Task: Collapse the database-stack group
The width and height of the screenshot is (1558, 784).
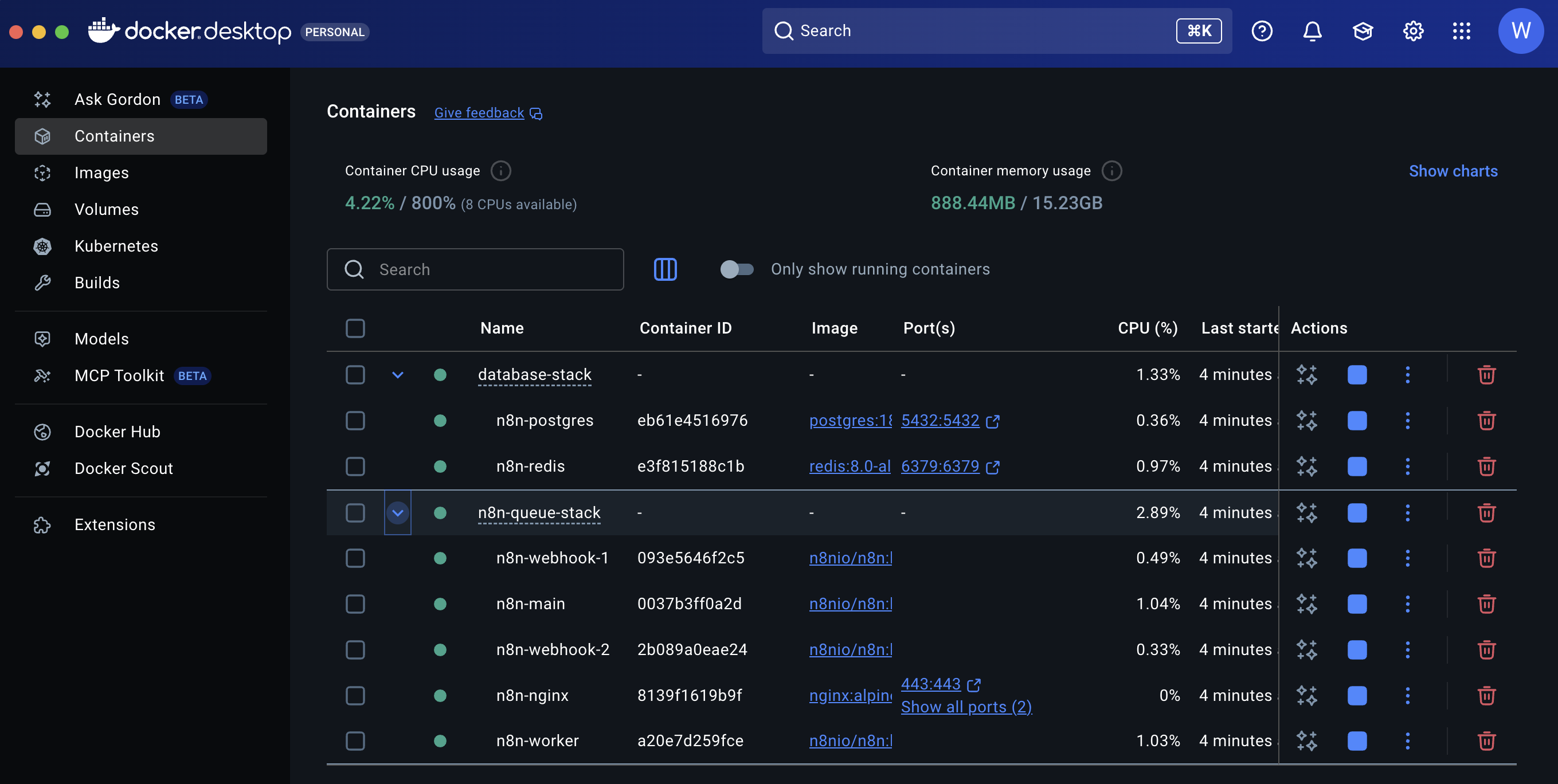Action: pyautogui.click(x=397, y=375)
